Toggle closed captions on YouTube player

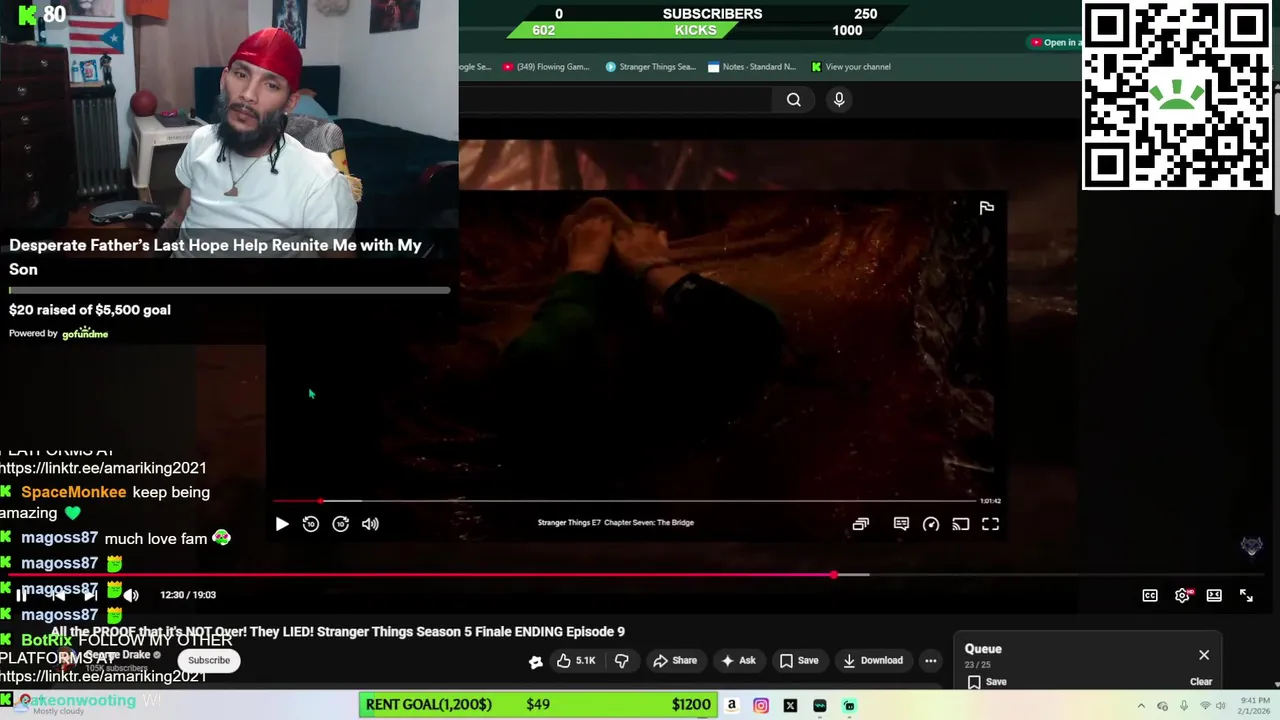point(1150,595)
